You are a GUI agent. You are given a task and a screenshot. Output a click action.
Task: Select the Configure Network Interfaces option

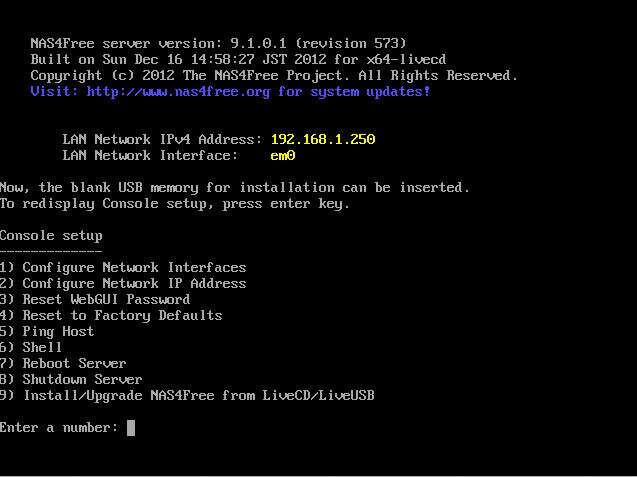coord(123,267)
